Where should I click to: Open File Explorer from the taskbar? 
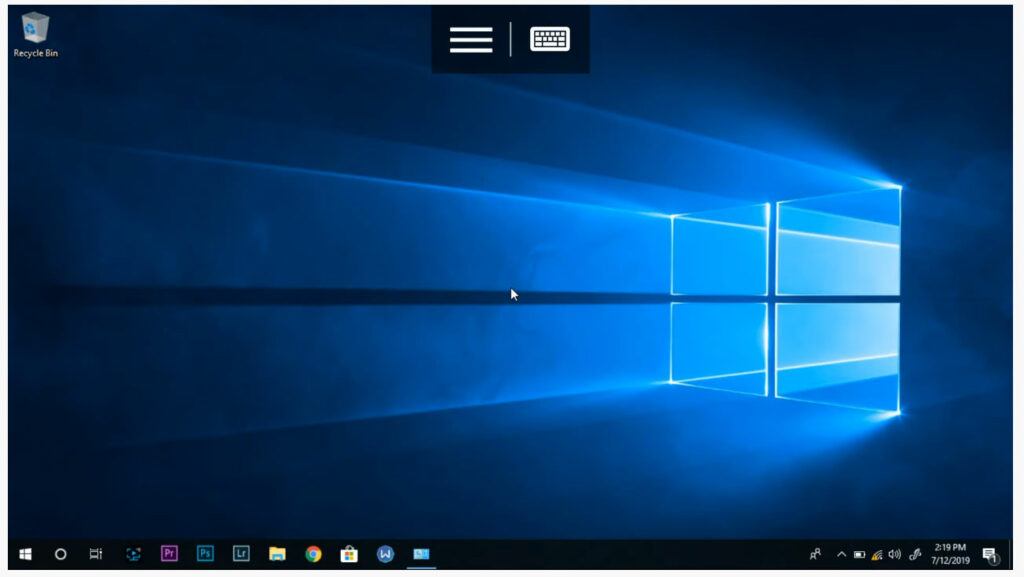277,553
